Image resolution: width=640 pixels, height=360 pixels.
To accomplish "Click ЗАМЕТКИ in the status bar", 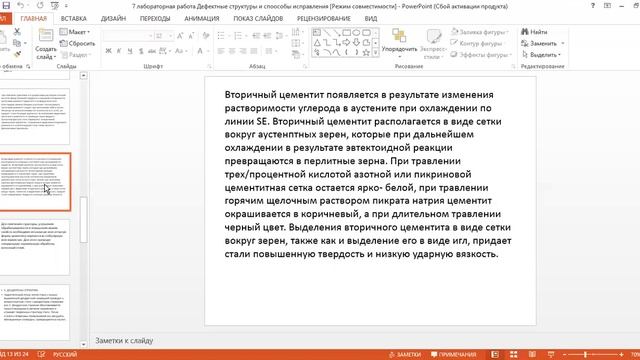I will [405, 354].
